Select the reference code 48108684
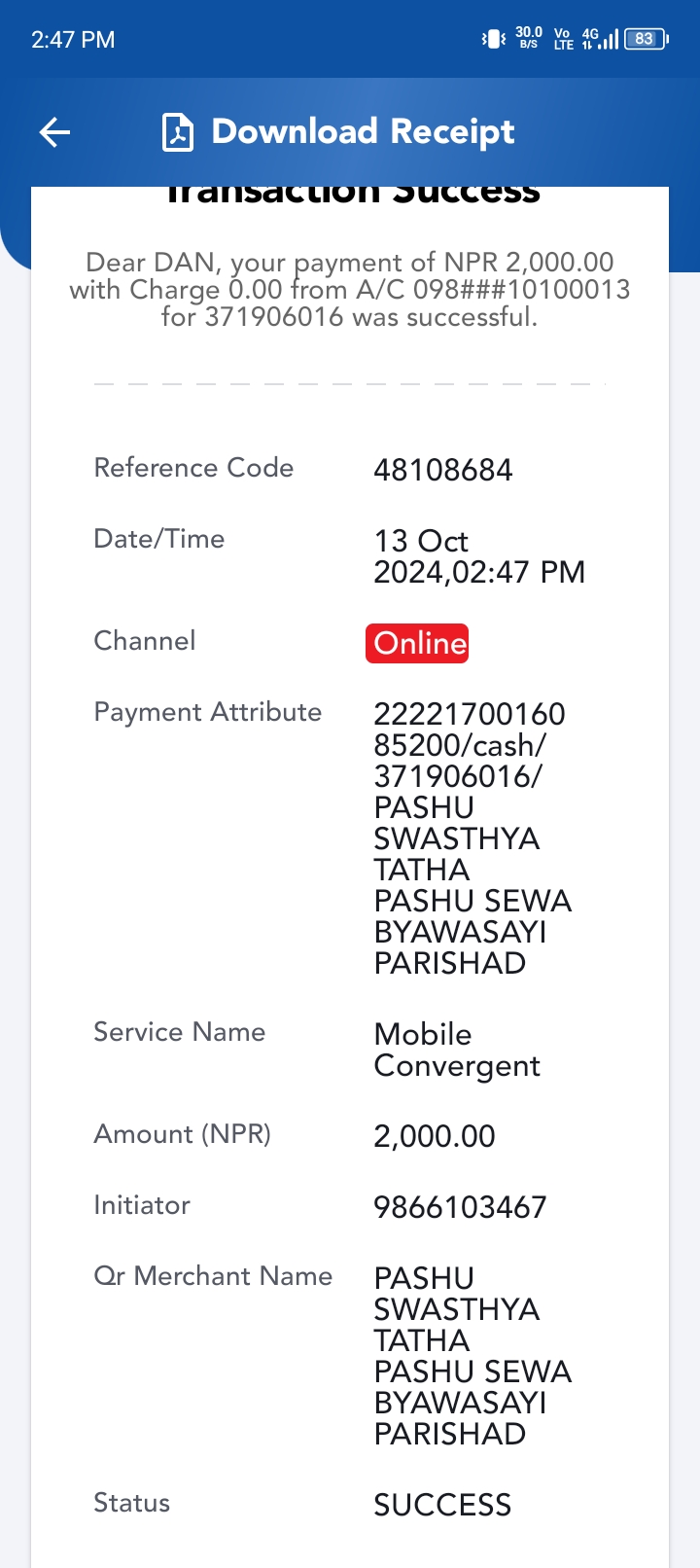This screenshot has height=1568, width=700. click(442, 471)
